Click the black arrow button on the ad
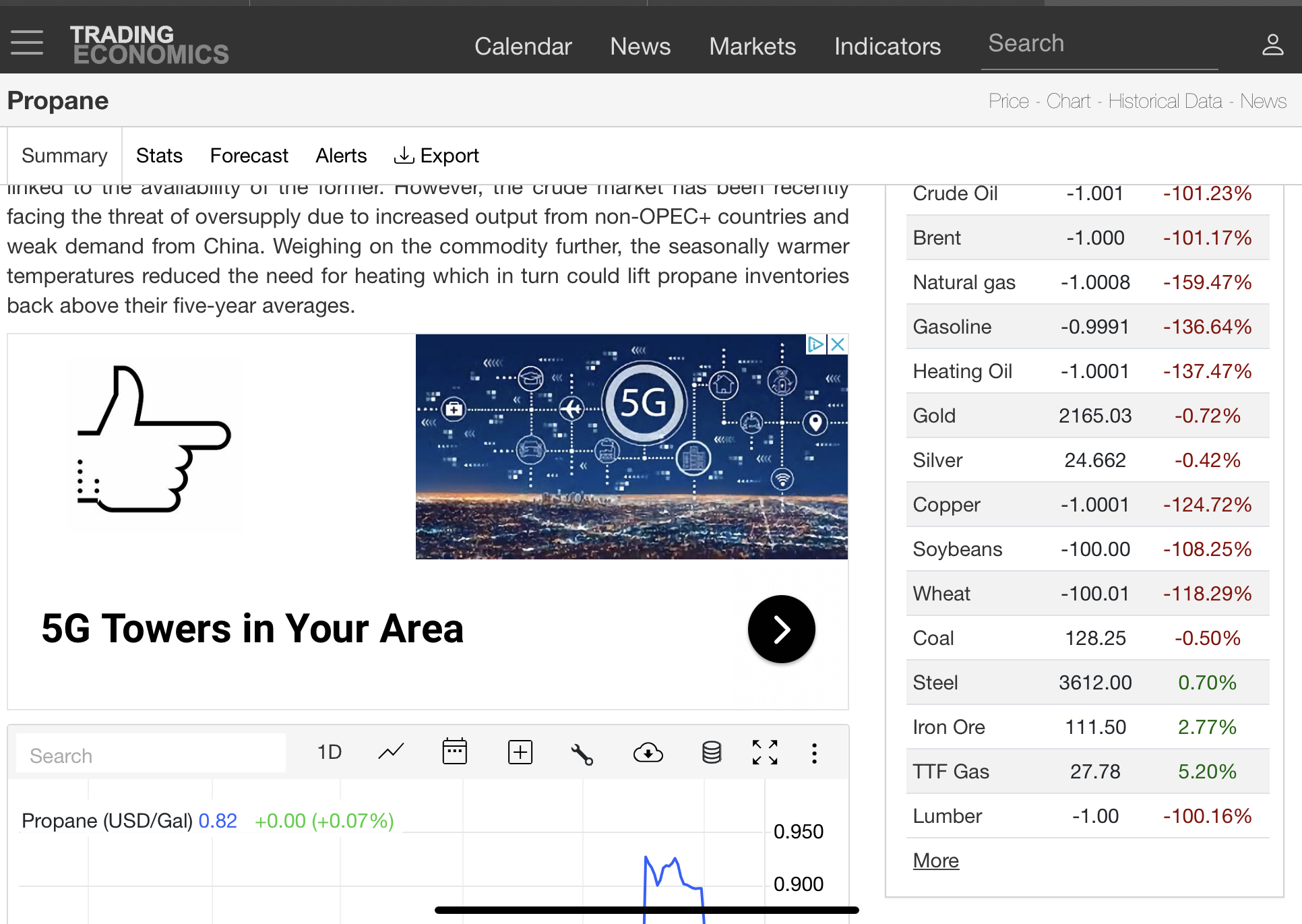The height and width of the screenshot is (924, 1302). click(x=782, y=629)
